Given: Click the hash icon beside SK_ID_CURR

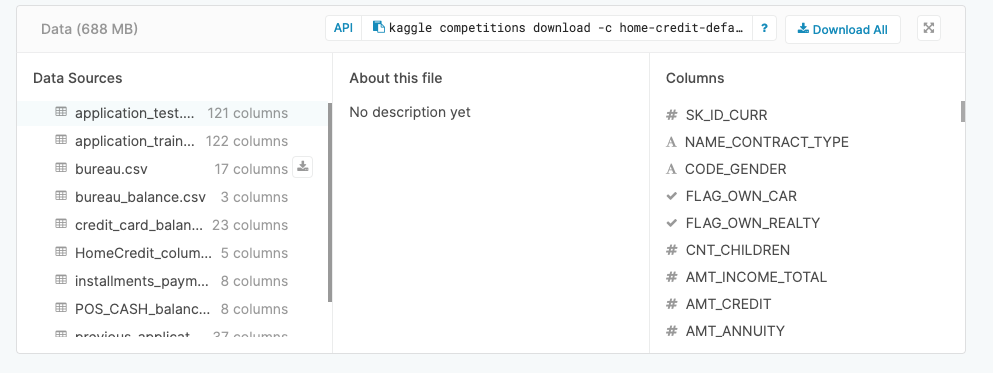Looking at the screenshot, I should click(x=672, y=115).
